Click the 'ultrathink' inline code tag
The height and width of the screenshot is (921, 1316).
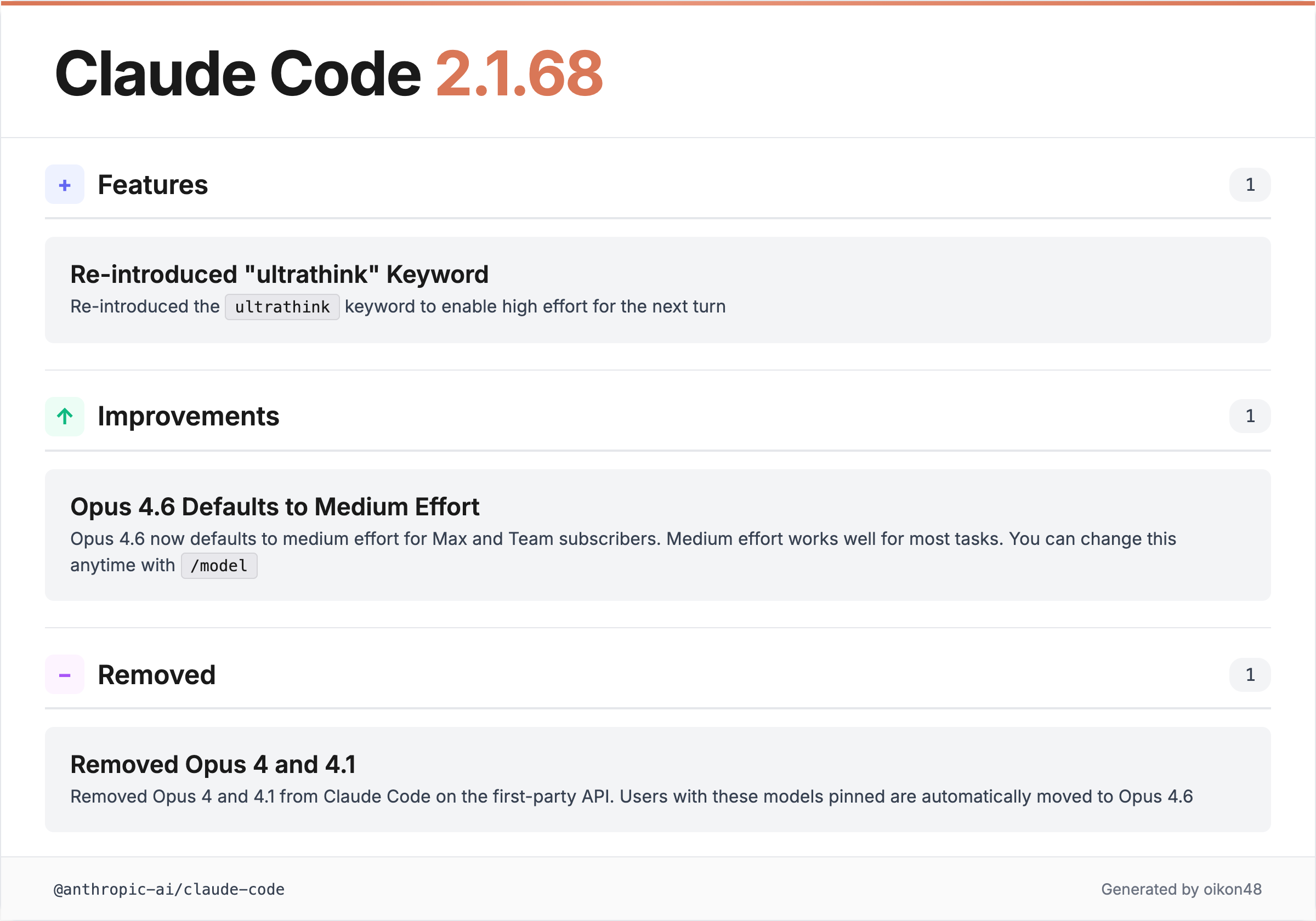click(x=282, y=307)
